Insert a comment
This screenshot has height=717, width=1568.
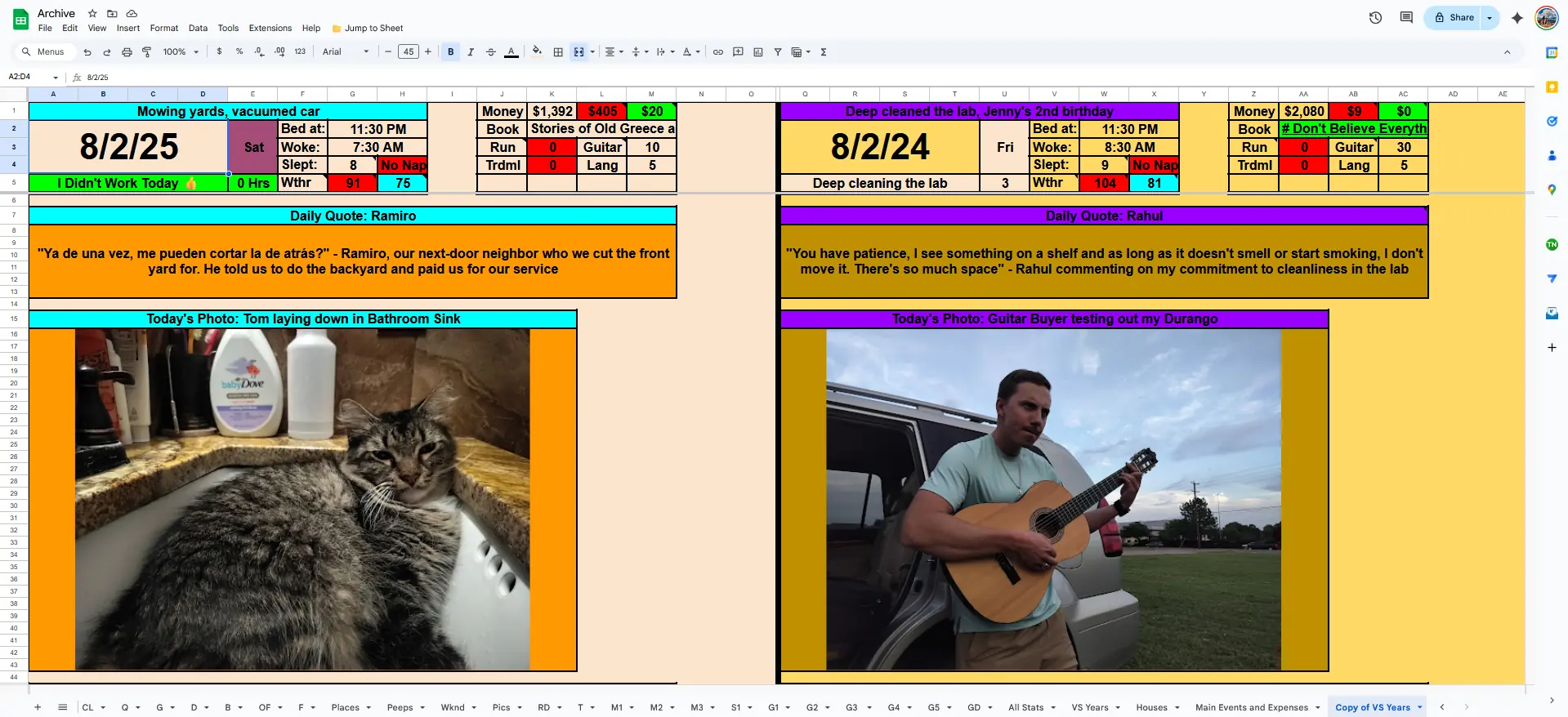pyautogui.click(x=738, y=51)
